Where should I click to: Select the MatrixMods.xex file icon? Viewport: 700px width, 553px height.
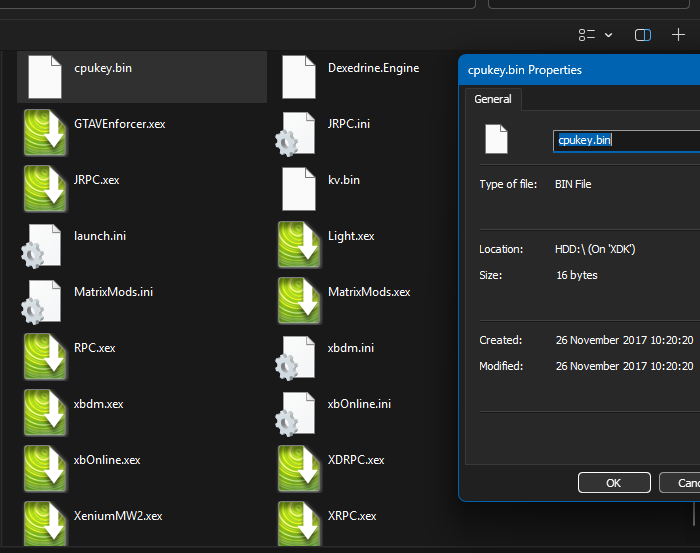[299, 300]
